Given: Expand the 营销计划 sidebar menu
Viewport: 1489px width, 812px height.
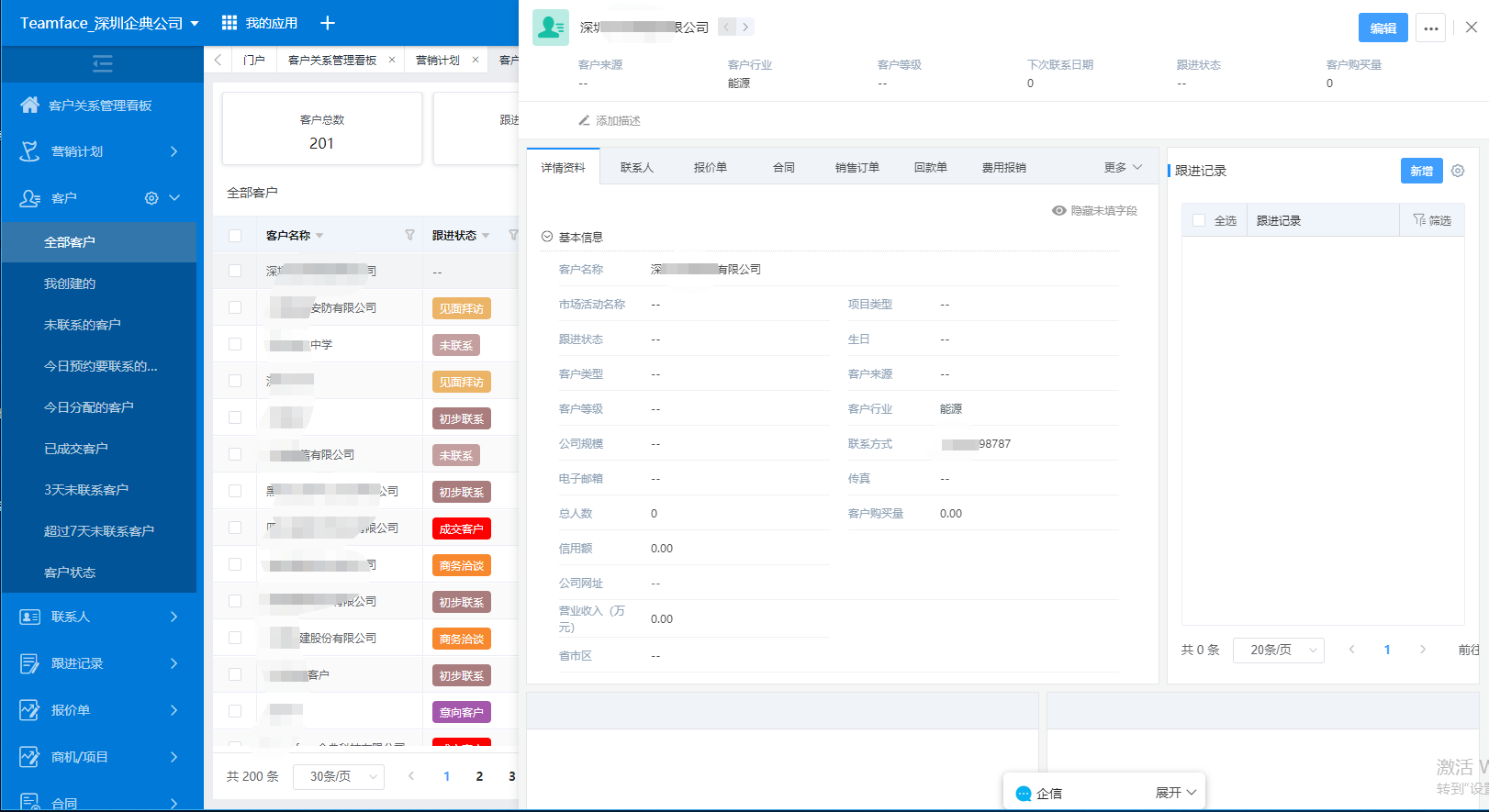Looking at the screenshot, I should point(174,151).
